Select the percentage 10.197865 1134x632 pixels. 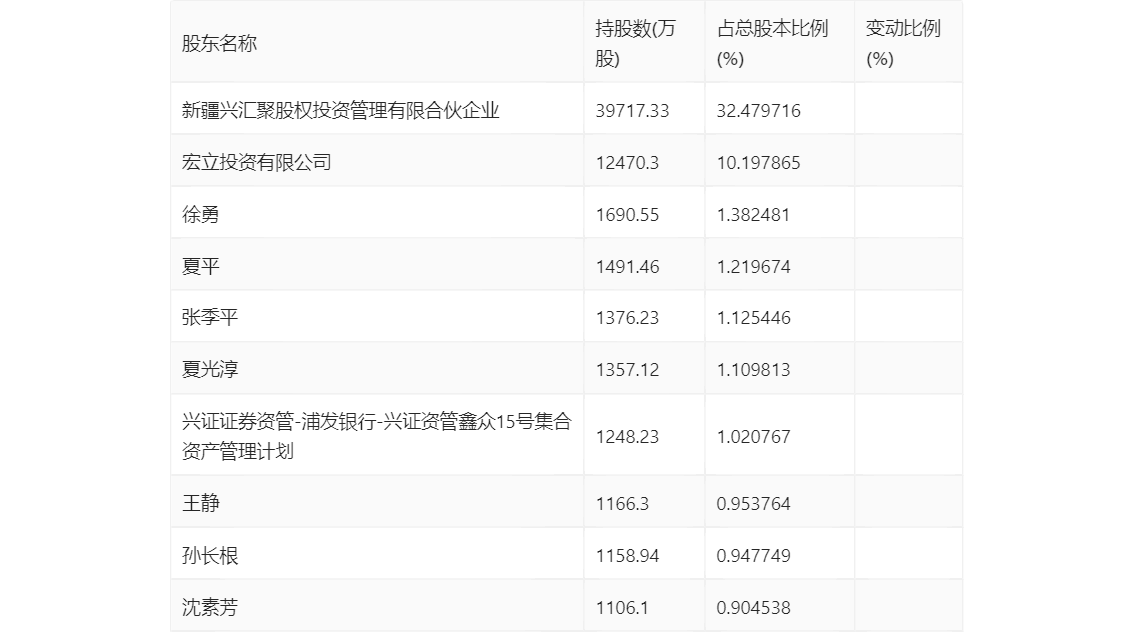[x=759, y=163]
